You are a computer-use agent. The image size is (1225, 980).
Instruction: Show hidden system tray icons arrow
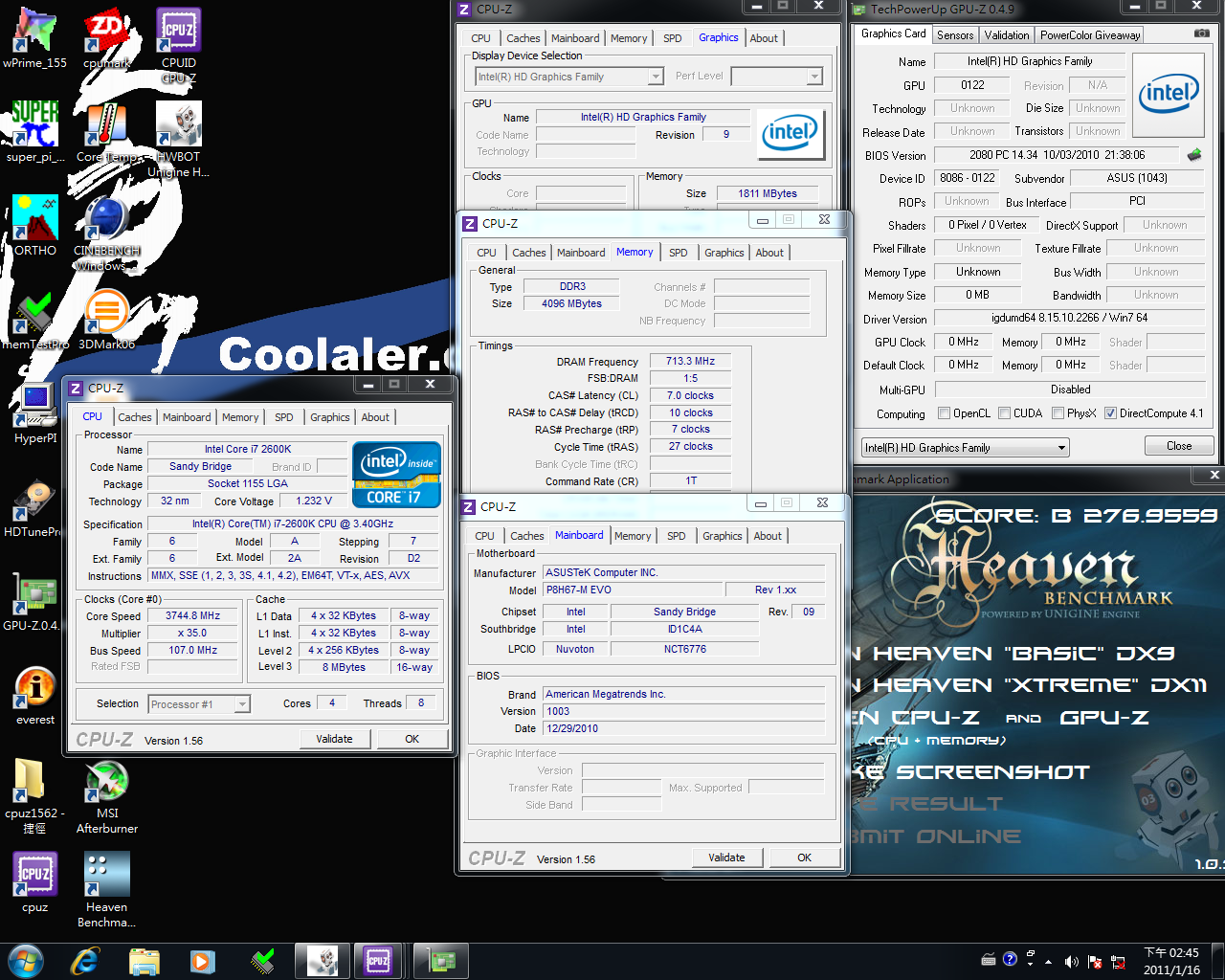pos(1048,962)
